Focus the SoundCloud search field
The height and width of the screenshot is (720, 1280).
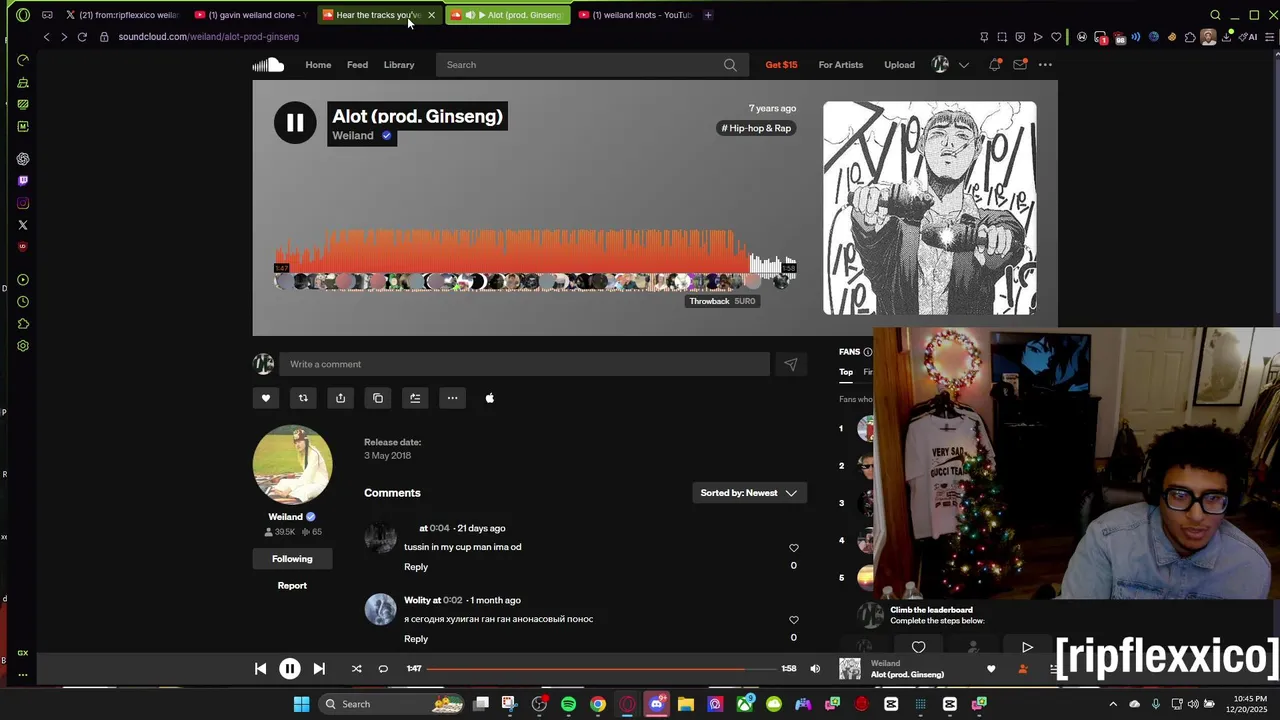point(590,65)
